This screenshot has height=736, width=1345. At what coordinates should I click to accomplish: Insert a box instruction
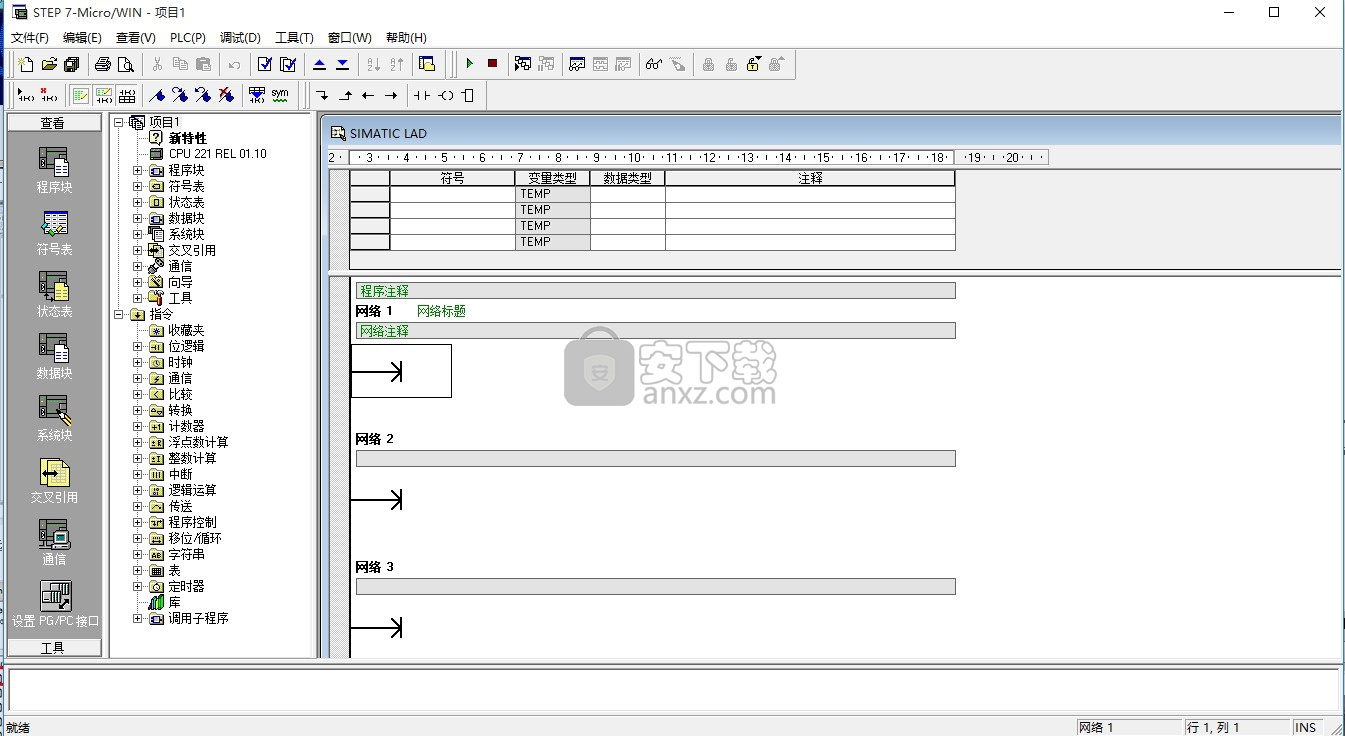pyautogui.click(x=468, y=95)
